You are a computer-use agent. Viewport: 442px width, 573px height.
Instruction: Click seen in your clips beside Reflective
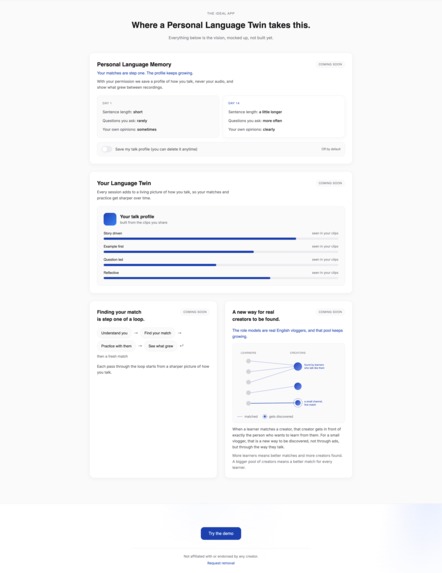[325, 273]
